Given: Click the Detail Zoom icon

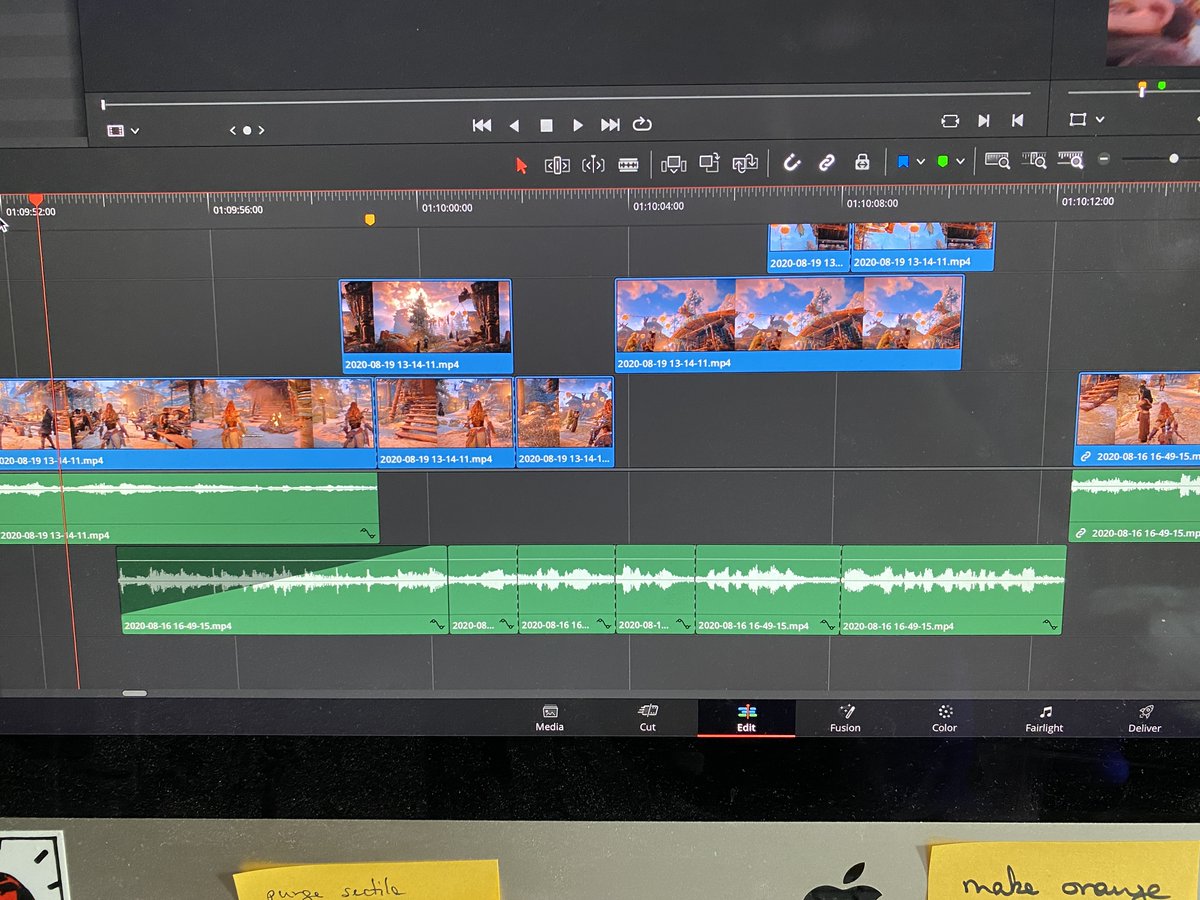Looking at the screenshot, I should (x=1034, y=160).
